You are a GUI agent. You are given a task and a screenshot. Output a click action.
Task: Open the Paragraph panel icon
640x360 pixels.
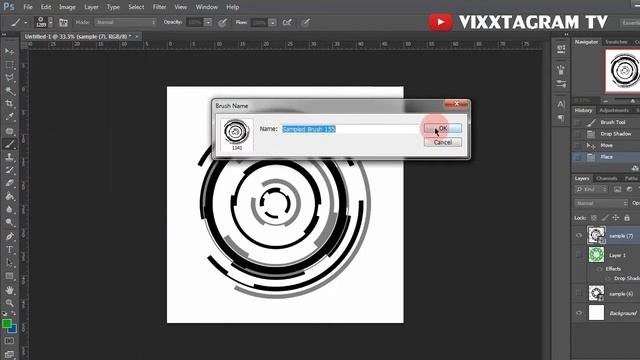(x=561, y=118)
